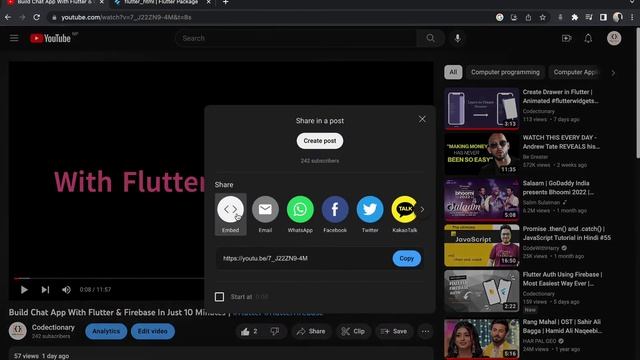The height and width of the screenshot is (360, 640).
Task: Click the Create post button
Action: pyautogui.click(x=320, y=141)
